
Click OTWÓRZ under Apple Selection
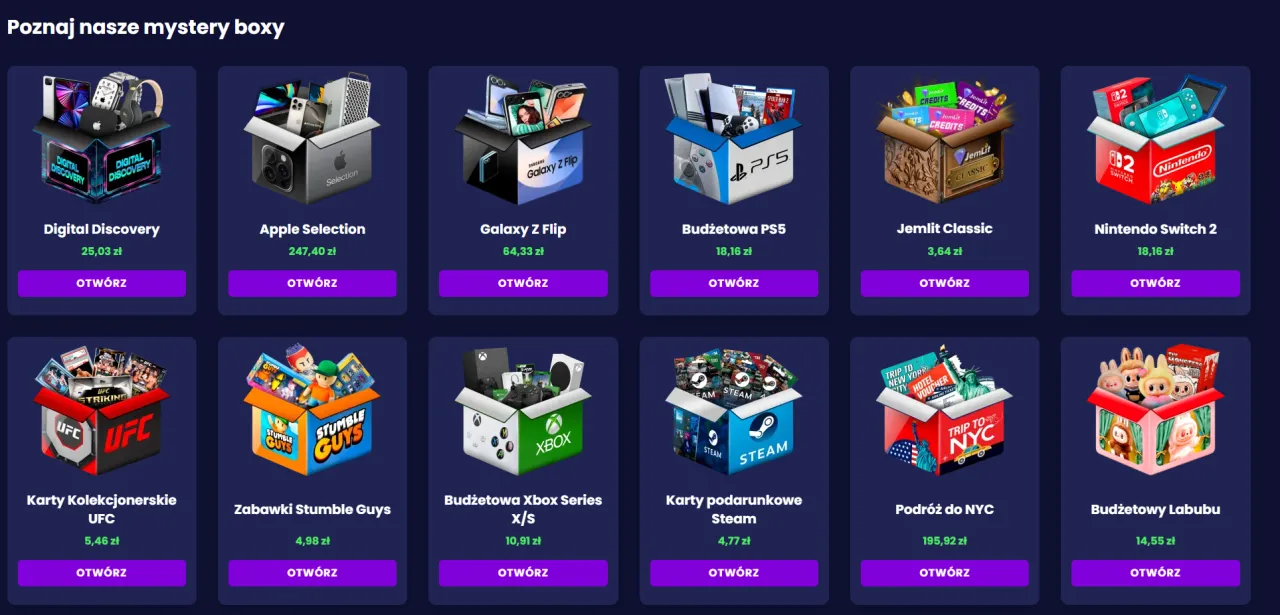pos(312,283)
